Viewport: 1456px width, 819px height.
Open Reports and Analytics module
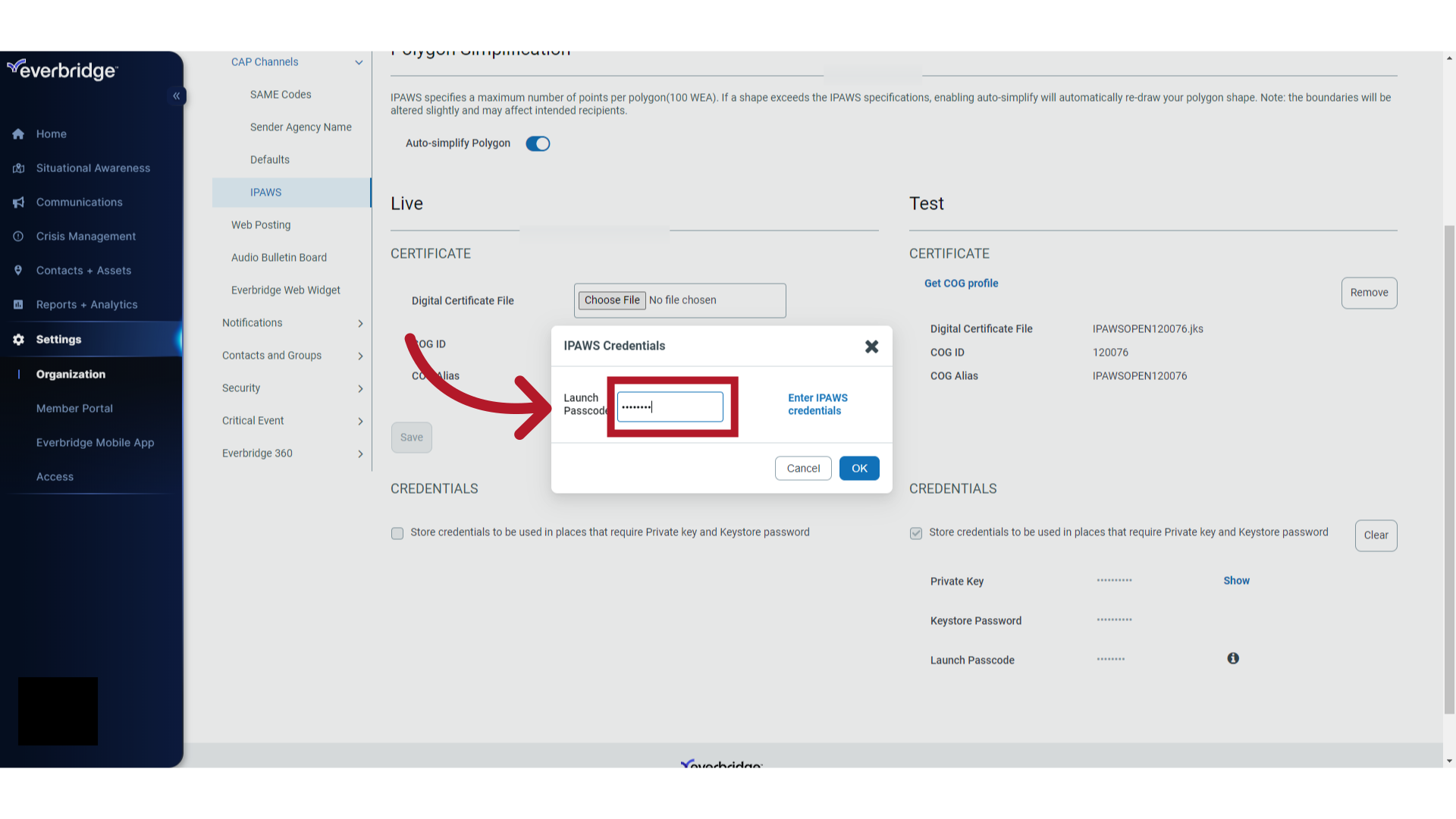pos(86,304)
